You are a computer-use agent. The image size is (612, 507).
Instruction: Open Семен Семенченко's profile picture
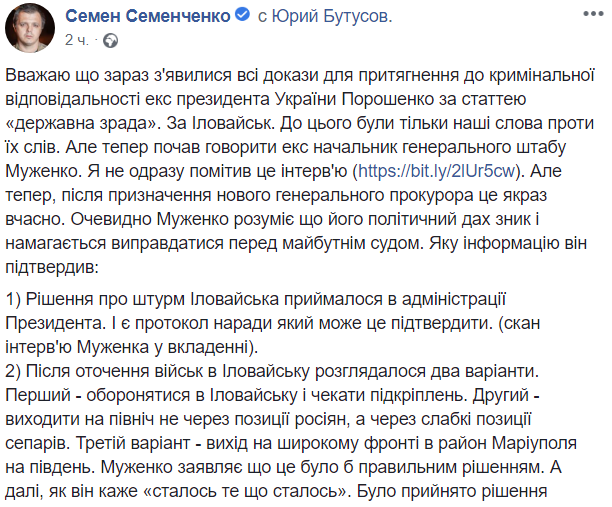[x=30, y=28]
